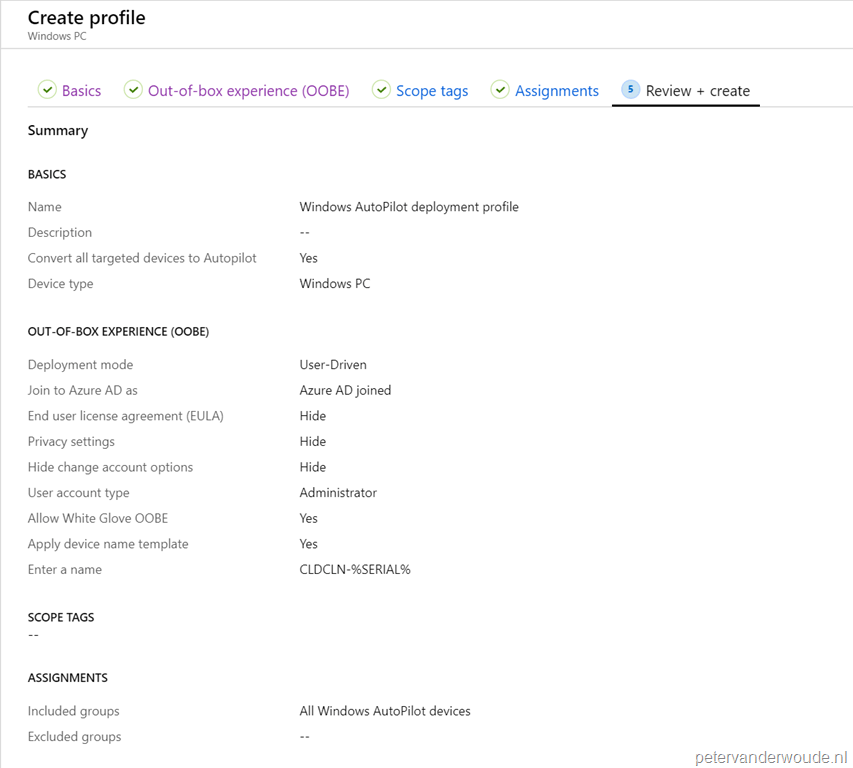Select the checkmark icon next to Scope tags
This screenshot has height=768, width=853.
(x=381, y=89)
